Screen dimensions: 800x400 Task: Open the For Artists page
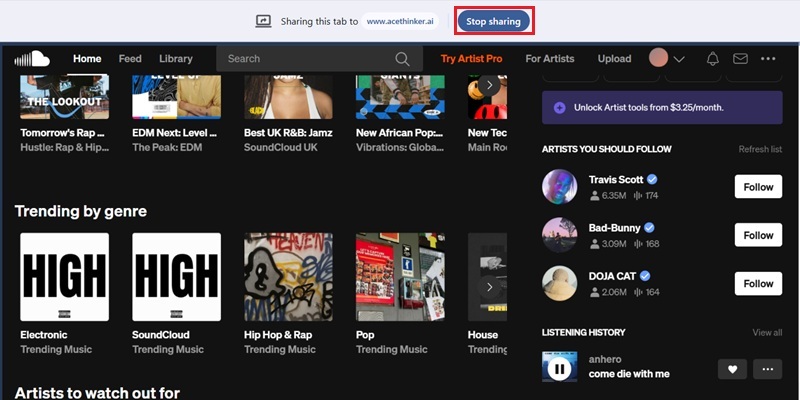click(x=549, y=59)
